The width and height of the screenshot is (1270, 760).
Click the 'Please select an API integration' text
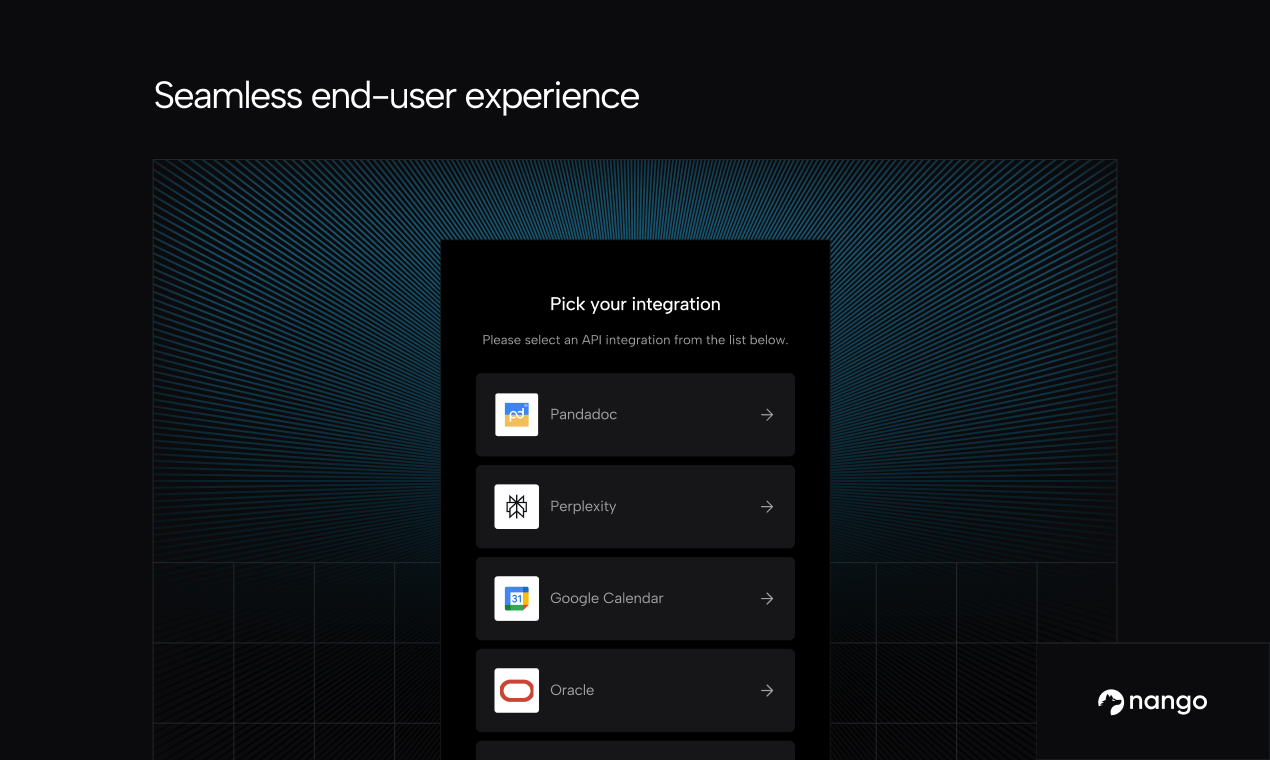pyautogui.click(x=635, y=340)
